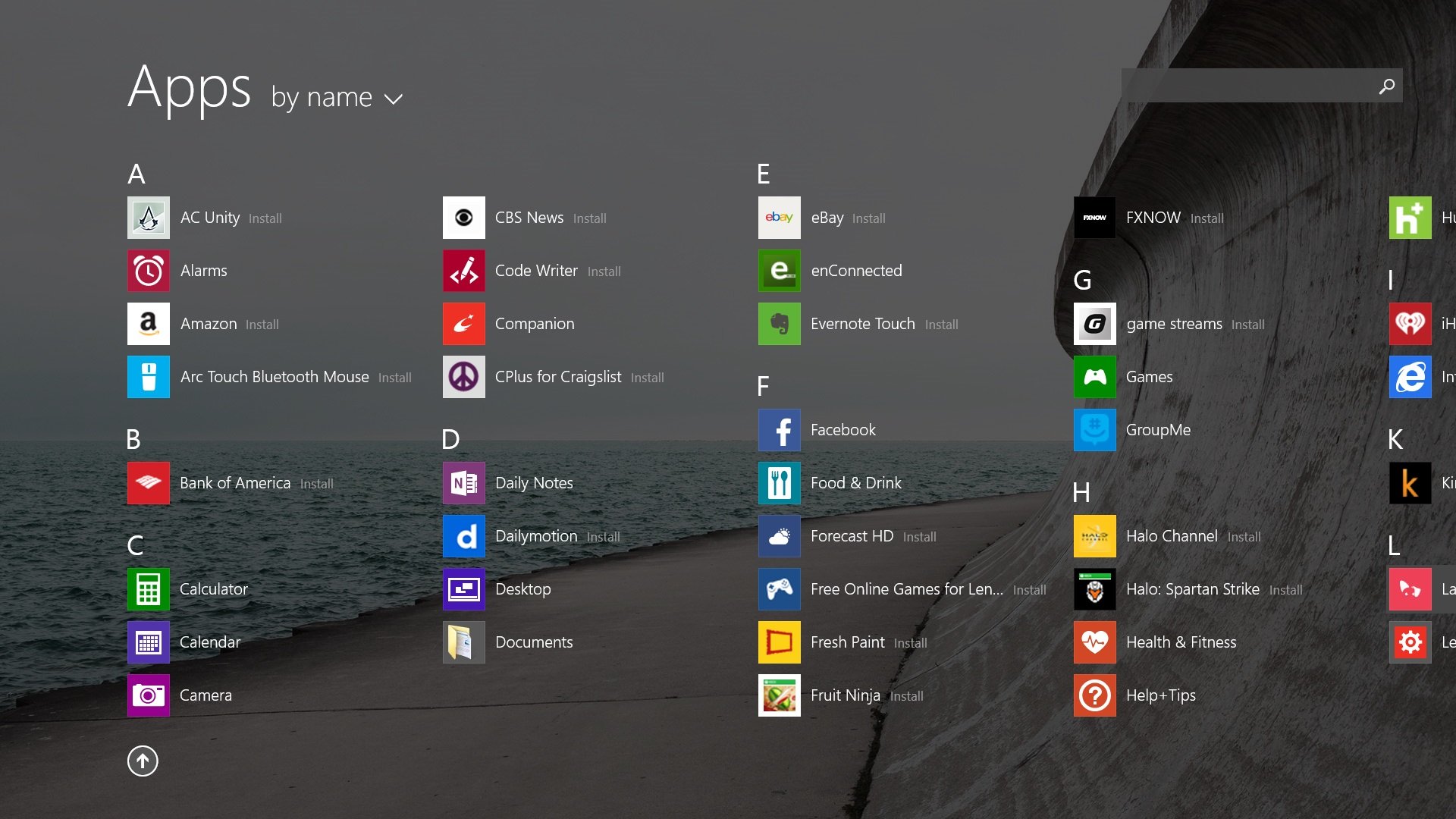Click Install next to Fruit Ninja
This screenshot has height=819, width=1456.
click(x=907, y=696)
